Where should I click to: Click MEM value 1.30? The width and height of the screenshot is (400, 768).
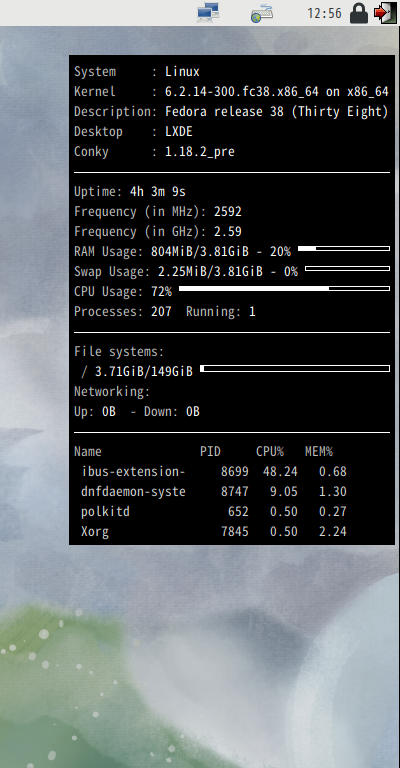[332, 492]
